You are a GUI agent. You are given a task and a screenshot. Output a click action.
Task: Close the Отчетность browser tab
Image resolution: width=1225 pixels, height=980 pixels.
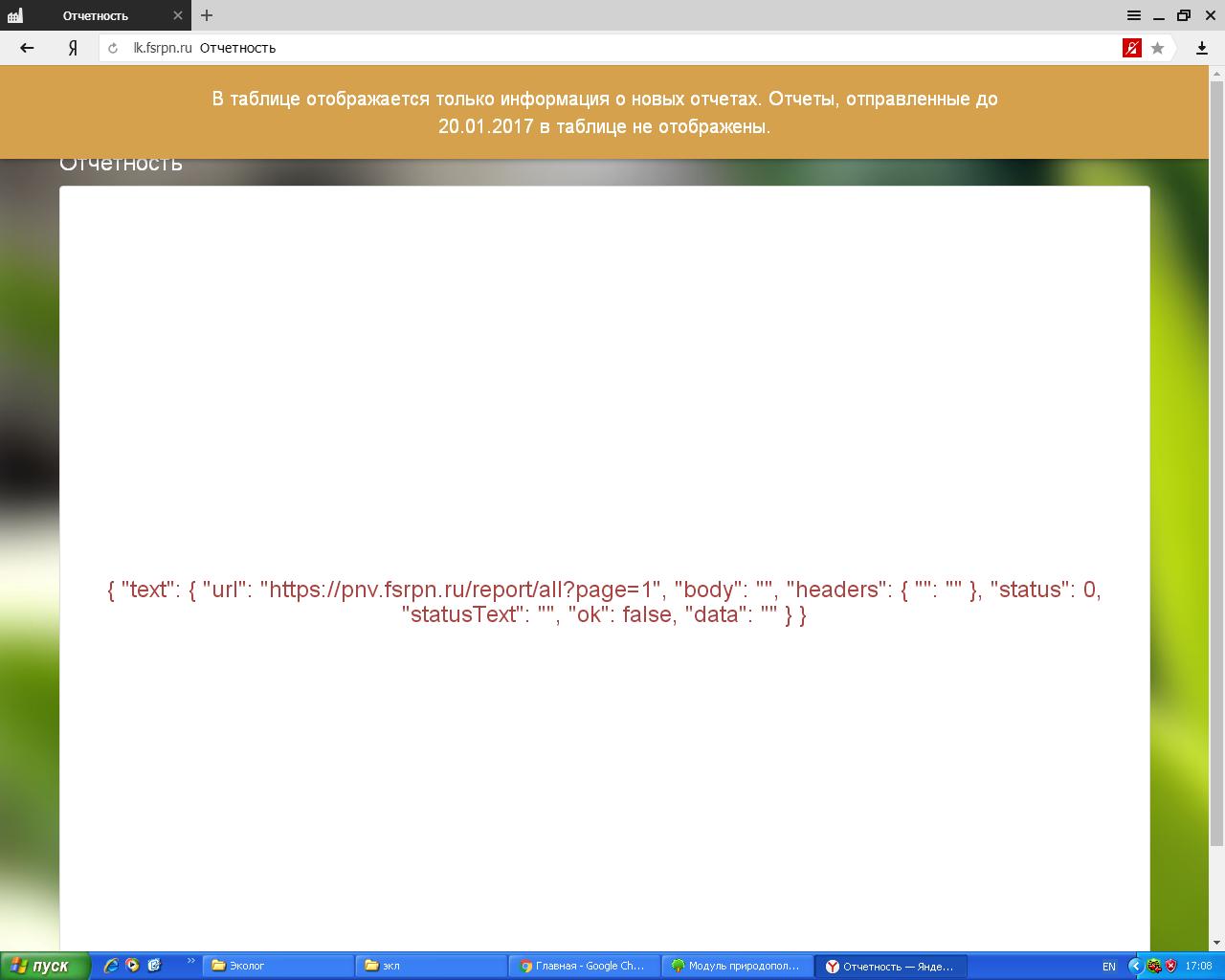click(x=178, y=15)
